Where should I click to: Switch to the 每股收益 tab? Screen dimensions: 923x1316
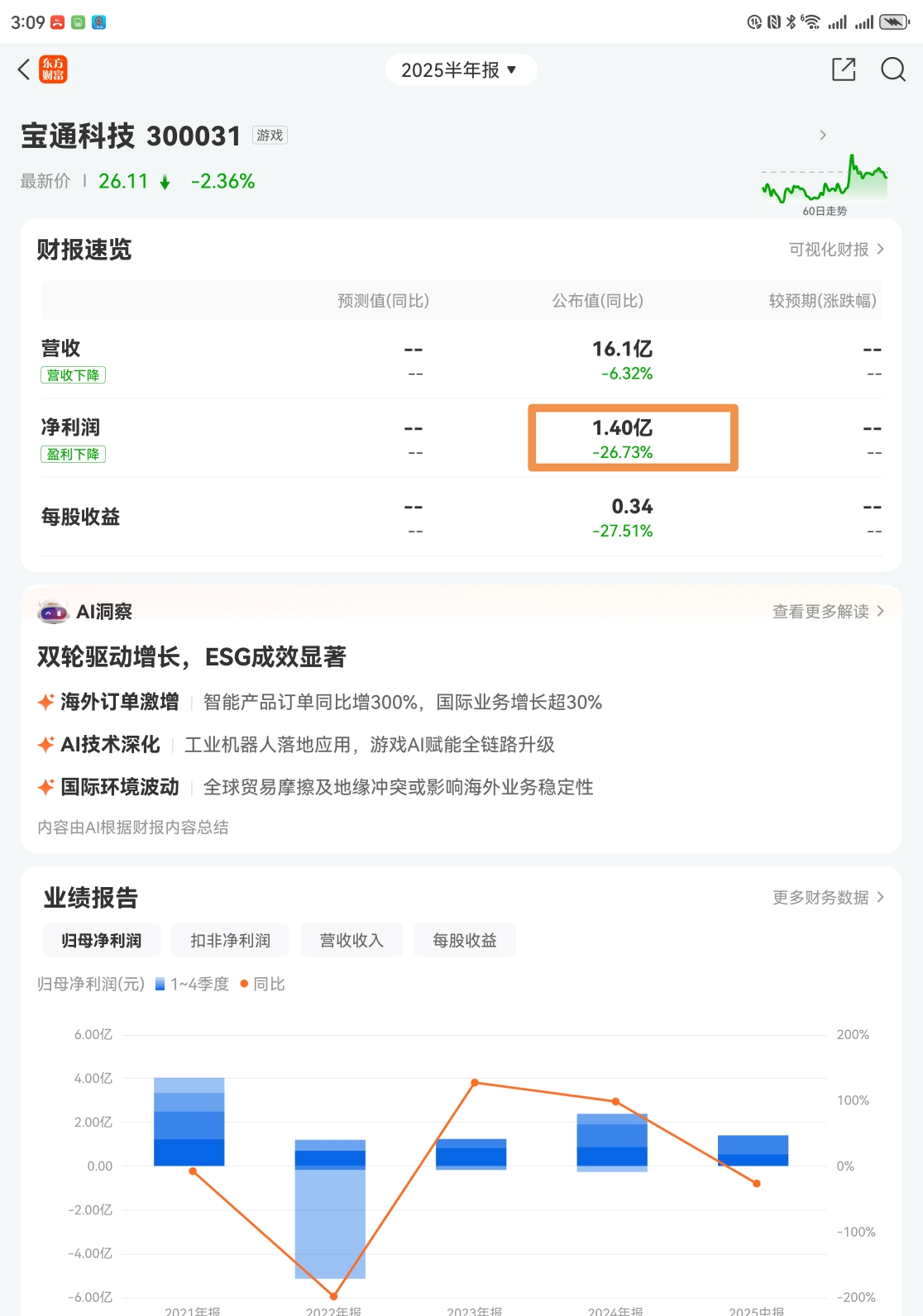(x=465, y=941)
